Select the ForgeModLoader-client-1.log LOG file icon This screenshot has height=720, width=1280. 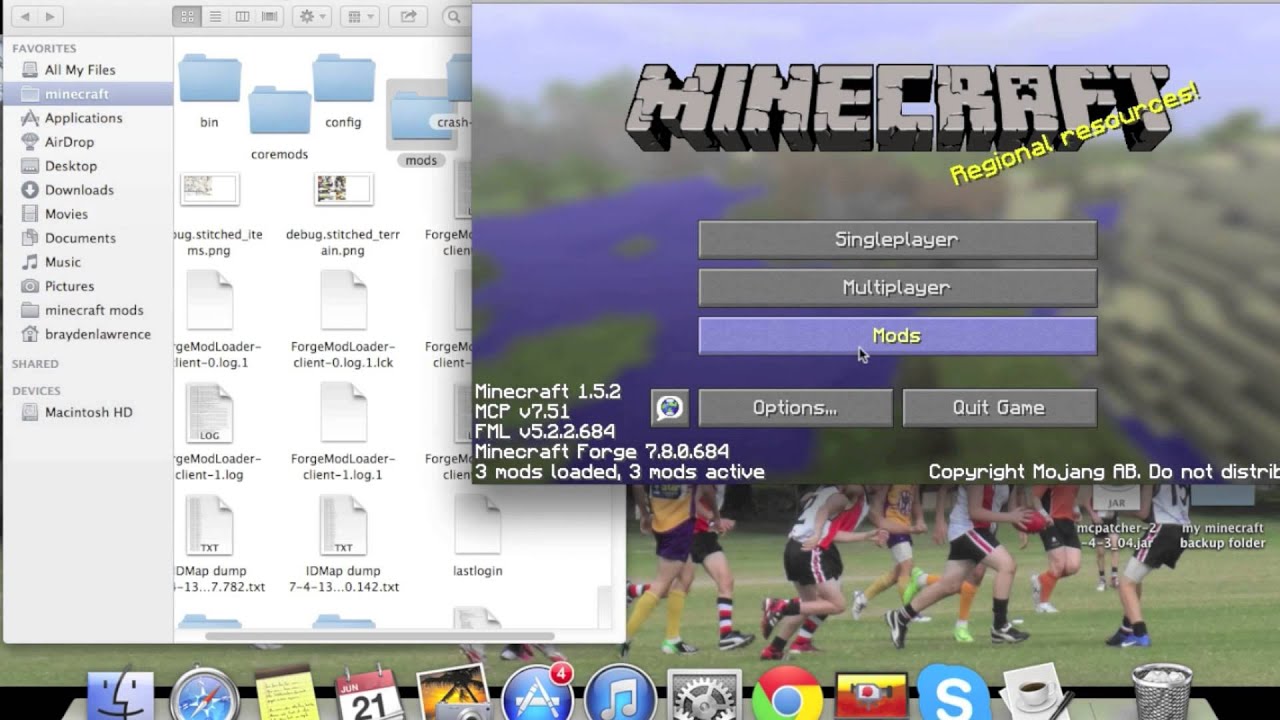pos(209,412)
